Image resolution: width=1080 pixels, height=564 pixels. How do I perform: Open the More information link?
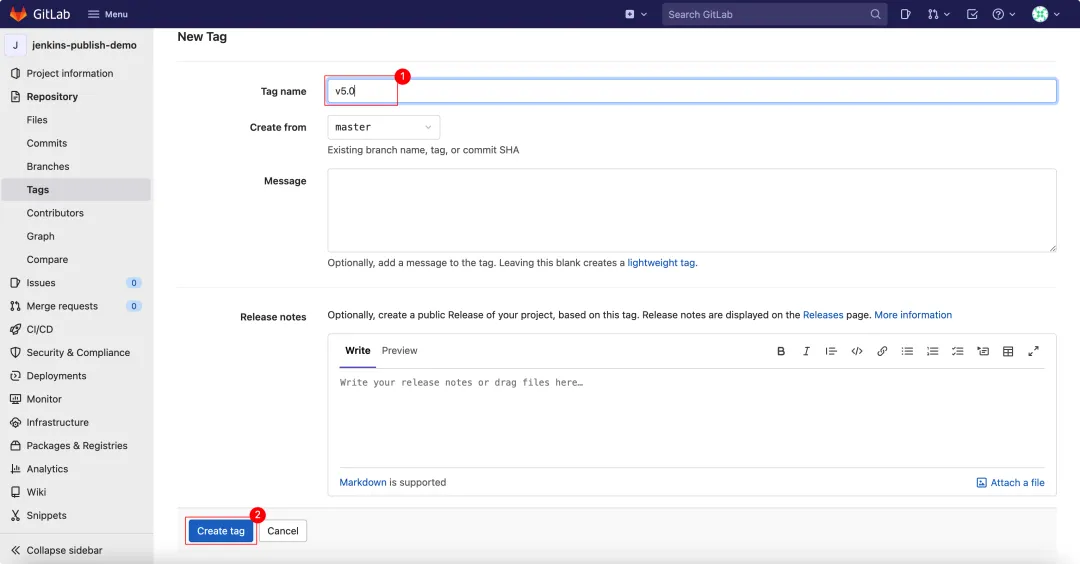click(913, 315)
